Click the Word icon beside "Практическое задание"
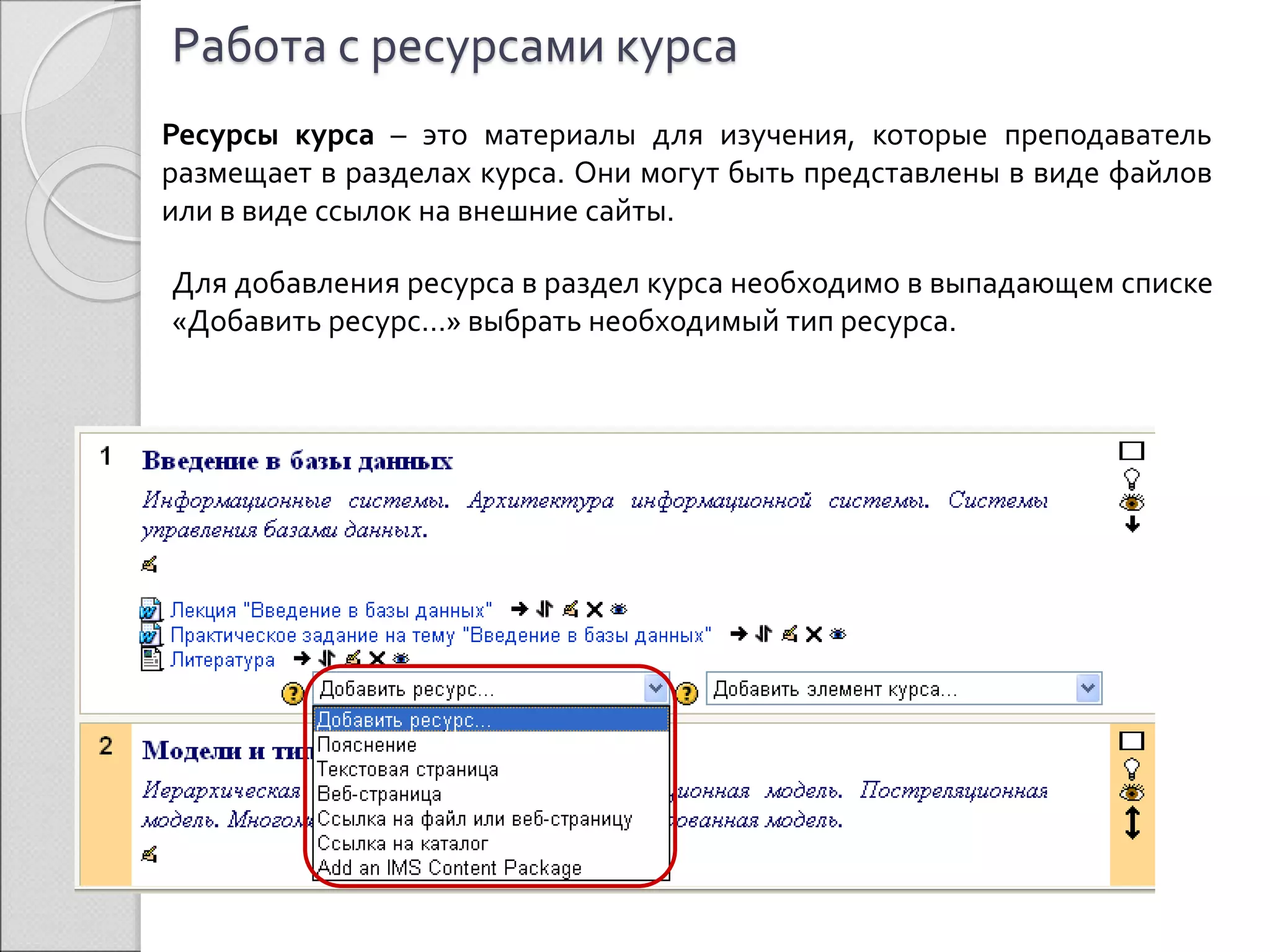 (151, 635)
